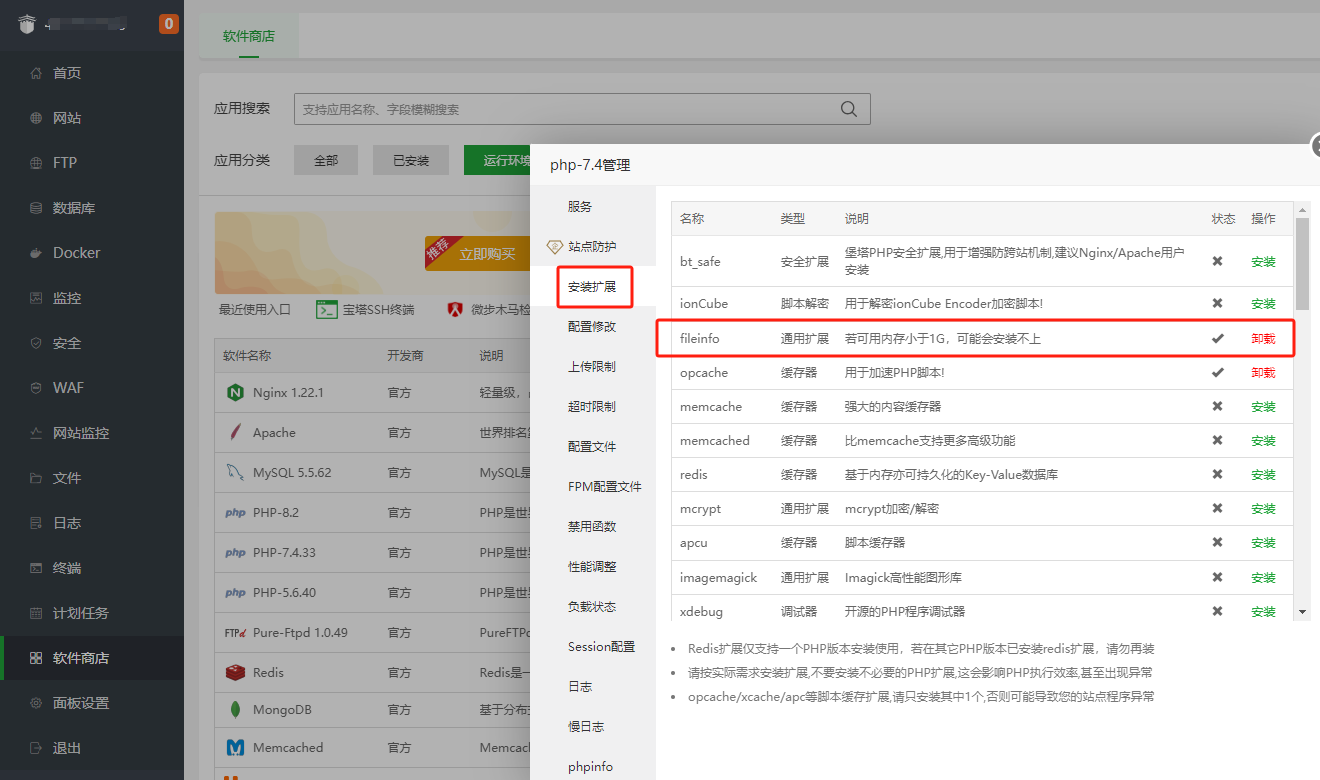The width and height of the screenshot is (1320, 780).
Task: Click the 计划任务 schedule icon
Action: click(x=36, y=613)
